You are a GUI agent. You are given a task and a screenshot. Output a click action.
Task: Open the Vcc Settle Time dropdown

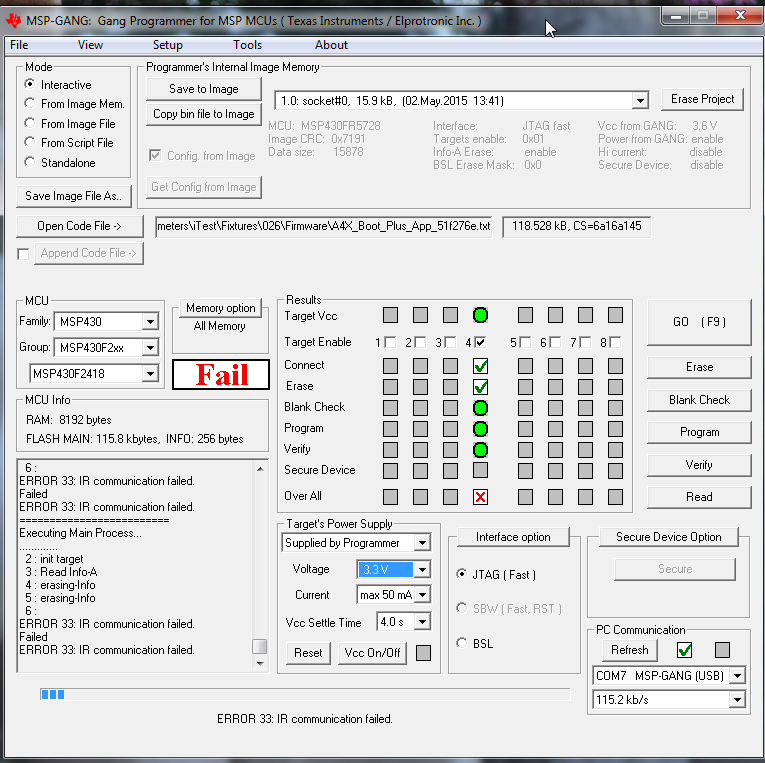click(422, 622)
